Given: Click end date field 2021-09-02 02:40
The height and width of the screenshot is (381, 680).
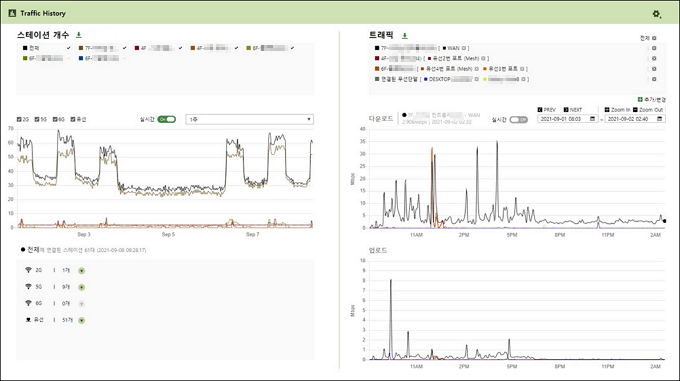Looking at the screenshot, I should click(x=634, y=119).
